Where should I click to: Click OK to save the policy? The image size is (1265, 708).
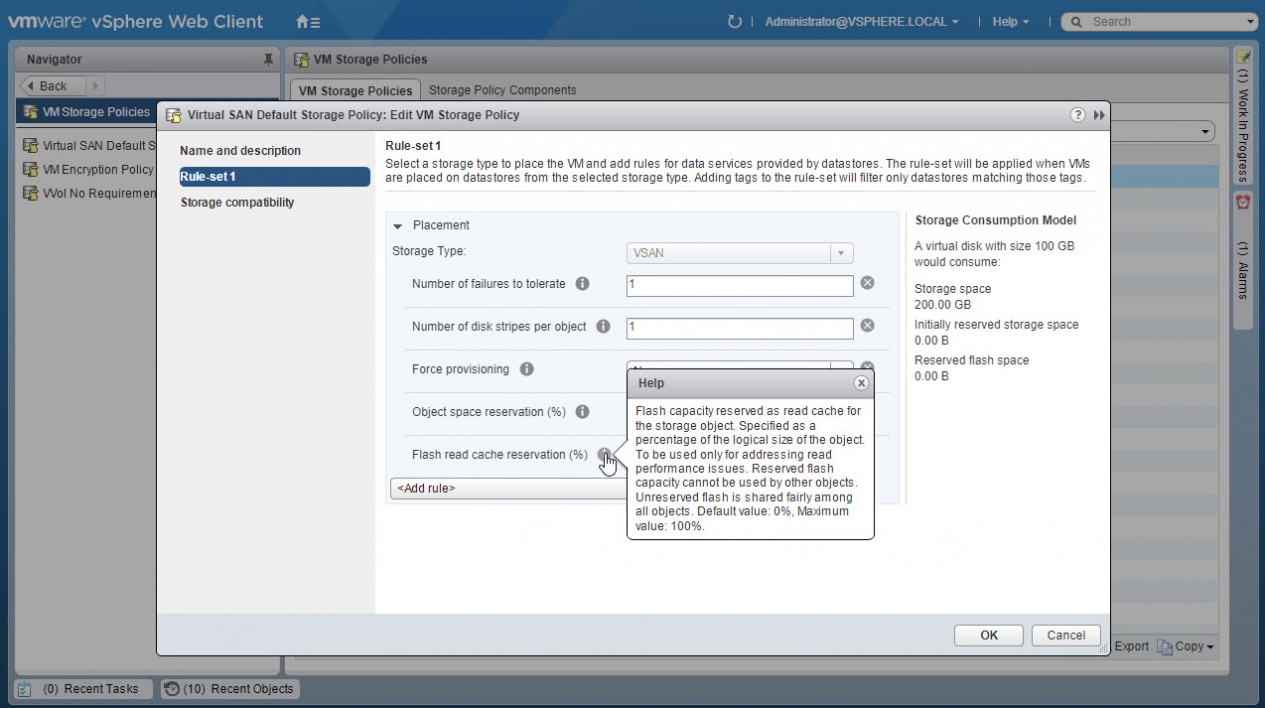[988, 635]
